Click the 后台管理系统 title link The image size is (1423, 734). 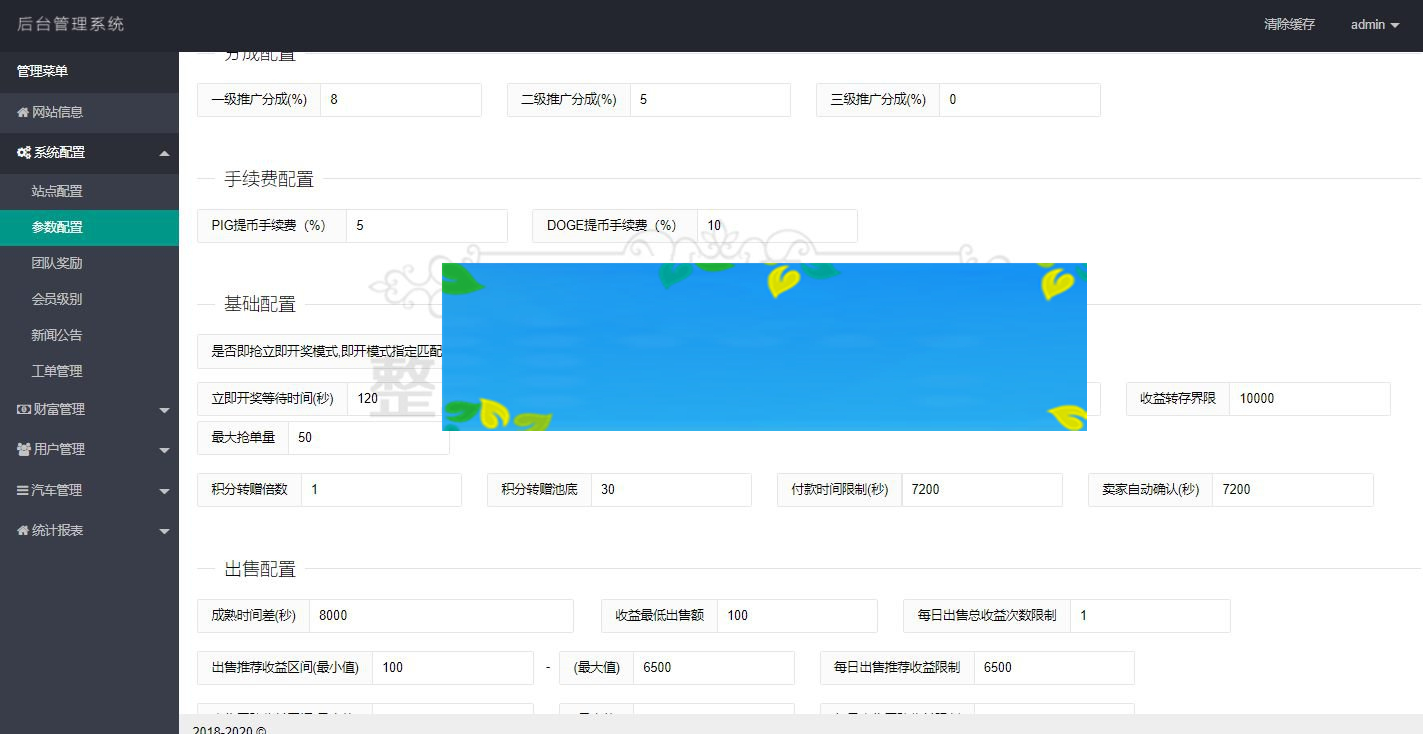click(70, 24)
